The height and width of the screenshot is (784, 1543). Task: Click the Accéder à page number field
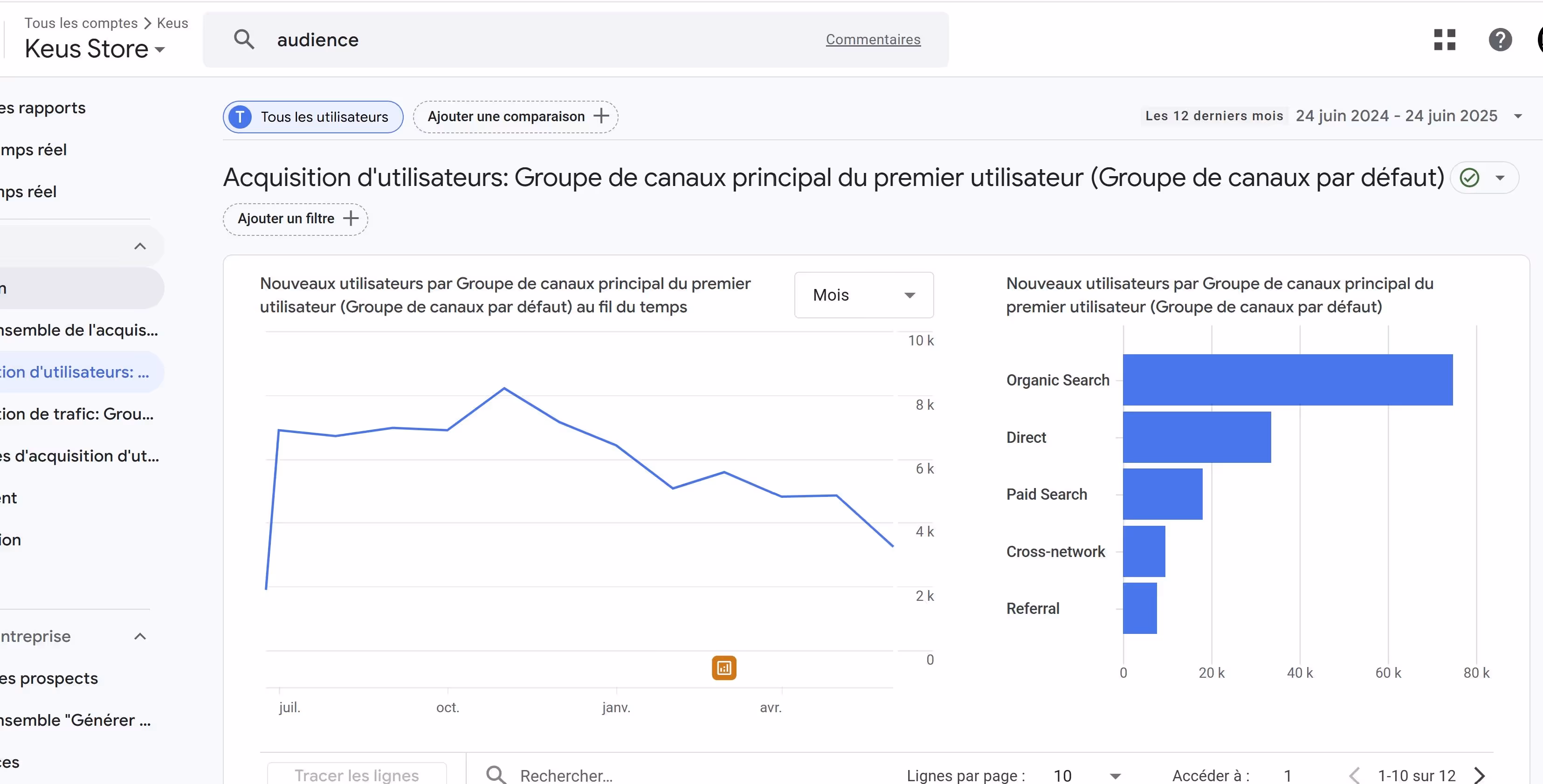coord(1288,776)
